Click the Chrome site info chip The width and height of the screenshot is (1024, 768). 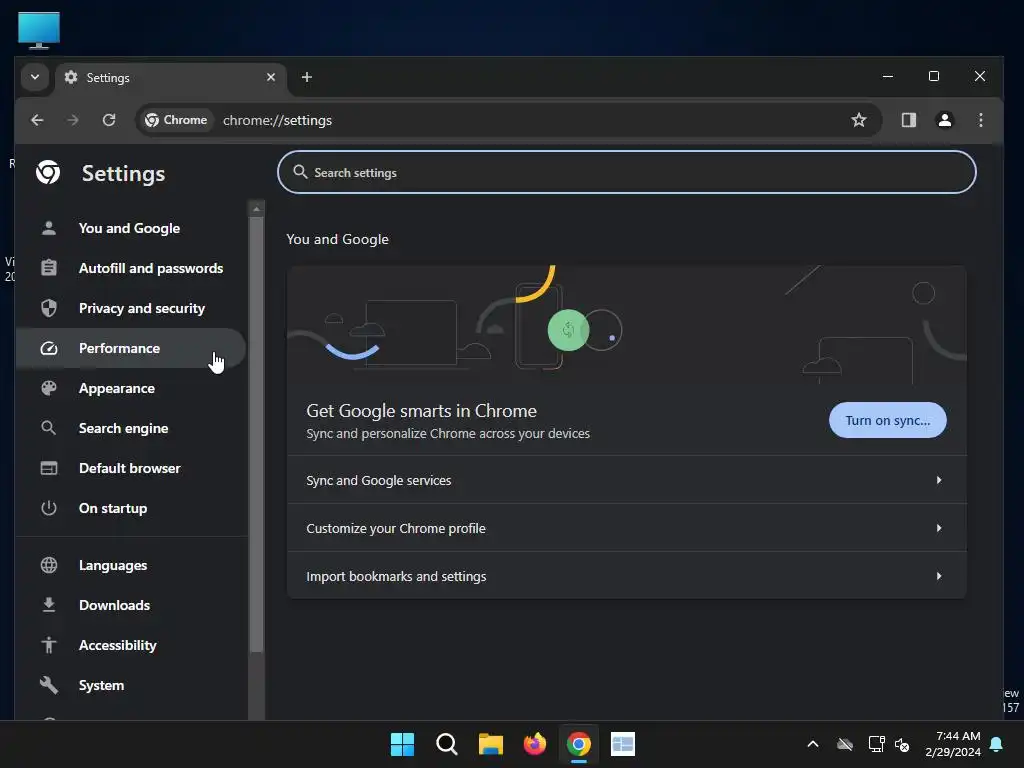coord(176,120)
